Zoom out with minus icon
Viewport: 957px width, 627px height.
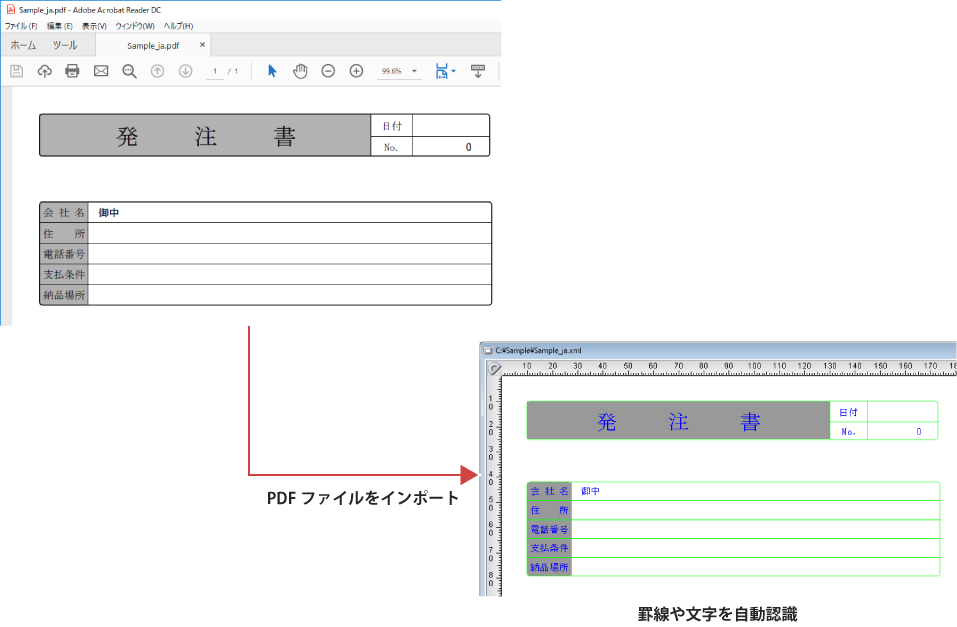coord(328,71)
